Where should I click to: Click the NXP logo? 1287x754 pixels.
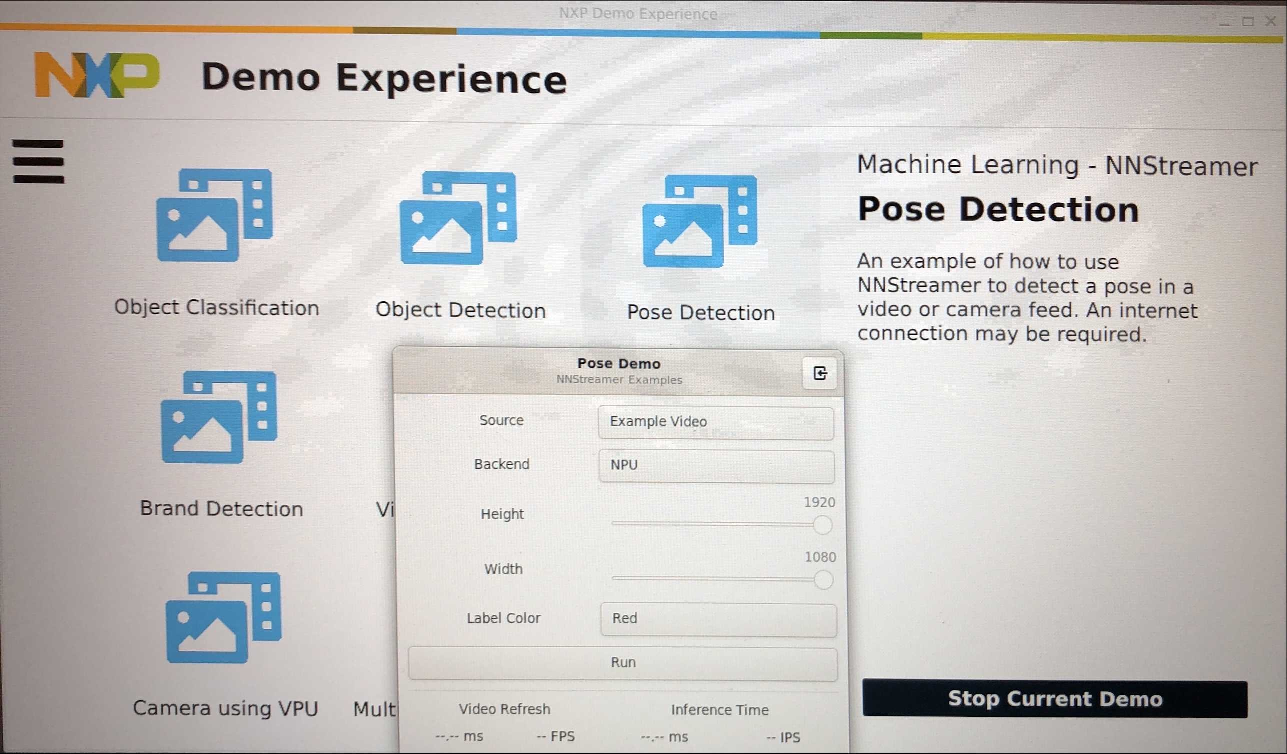(97, 76)
